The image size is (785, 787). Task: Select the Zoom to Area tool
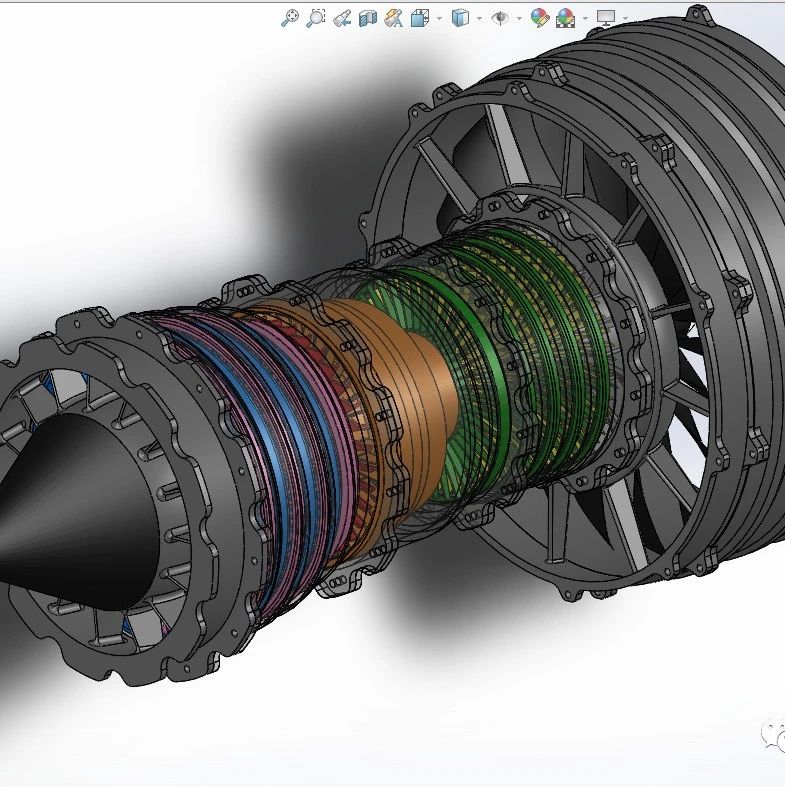click(x=316, y=18)
